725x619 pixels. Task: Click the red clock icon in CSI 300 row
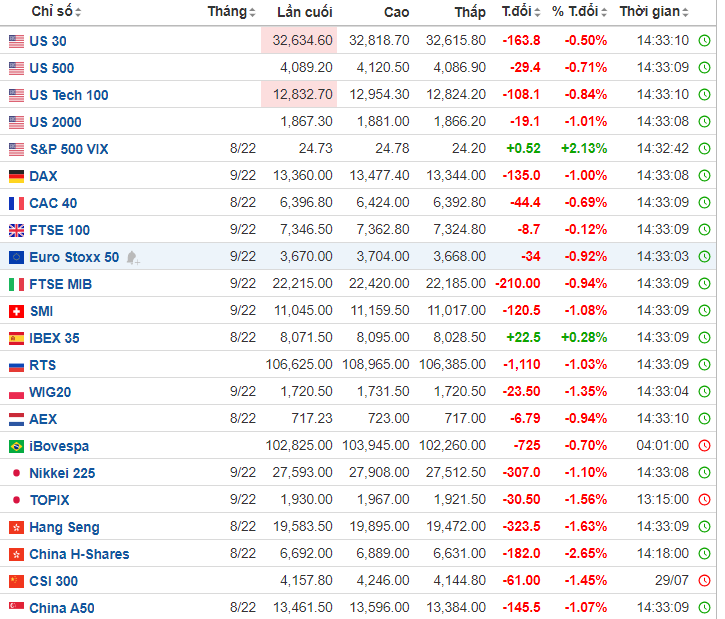(704, 581)
